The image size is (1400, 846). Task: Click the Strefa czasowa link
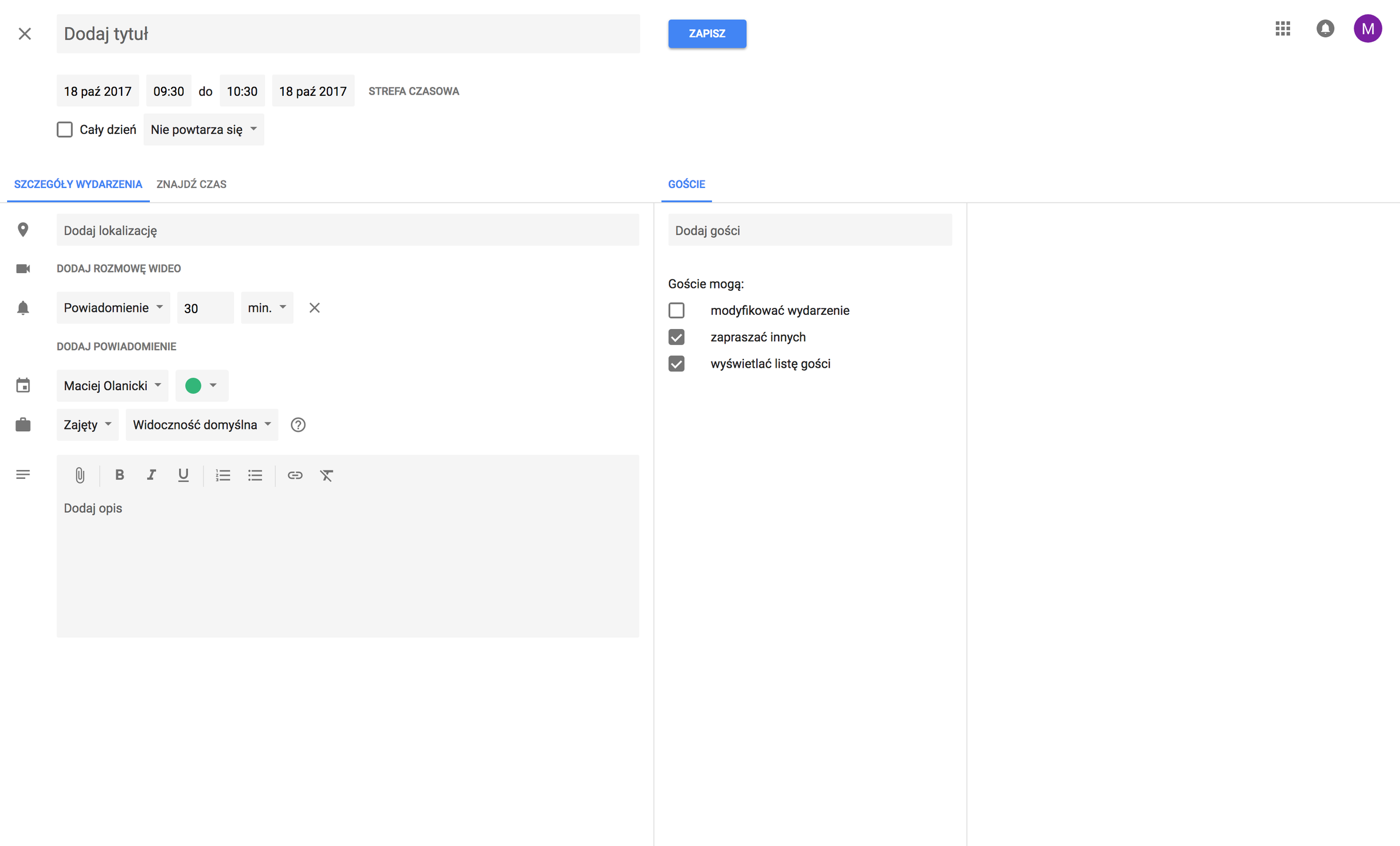coord(414,91)
